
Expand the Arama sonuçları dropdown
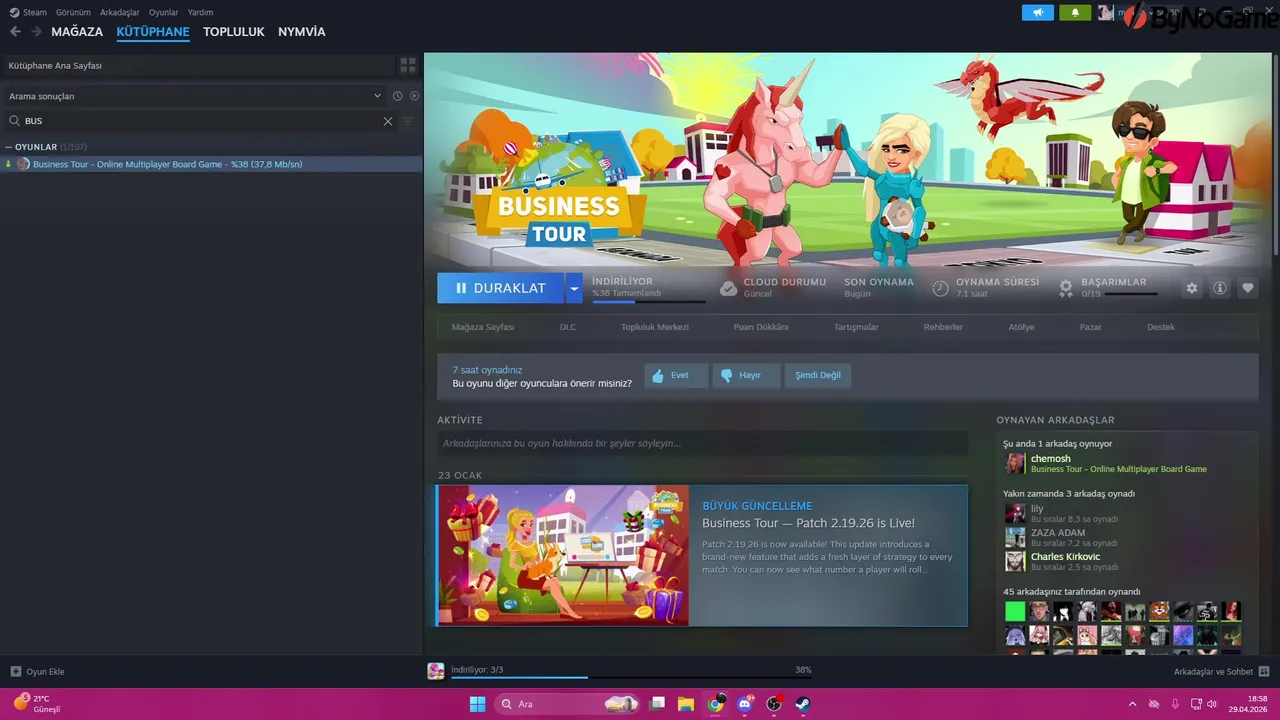click(377, 96)
